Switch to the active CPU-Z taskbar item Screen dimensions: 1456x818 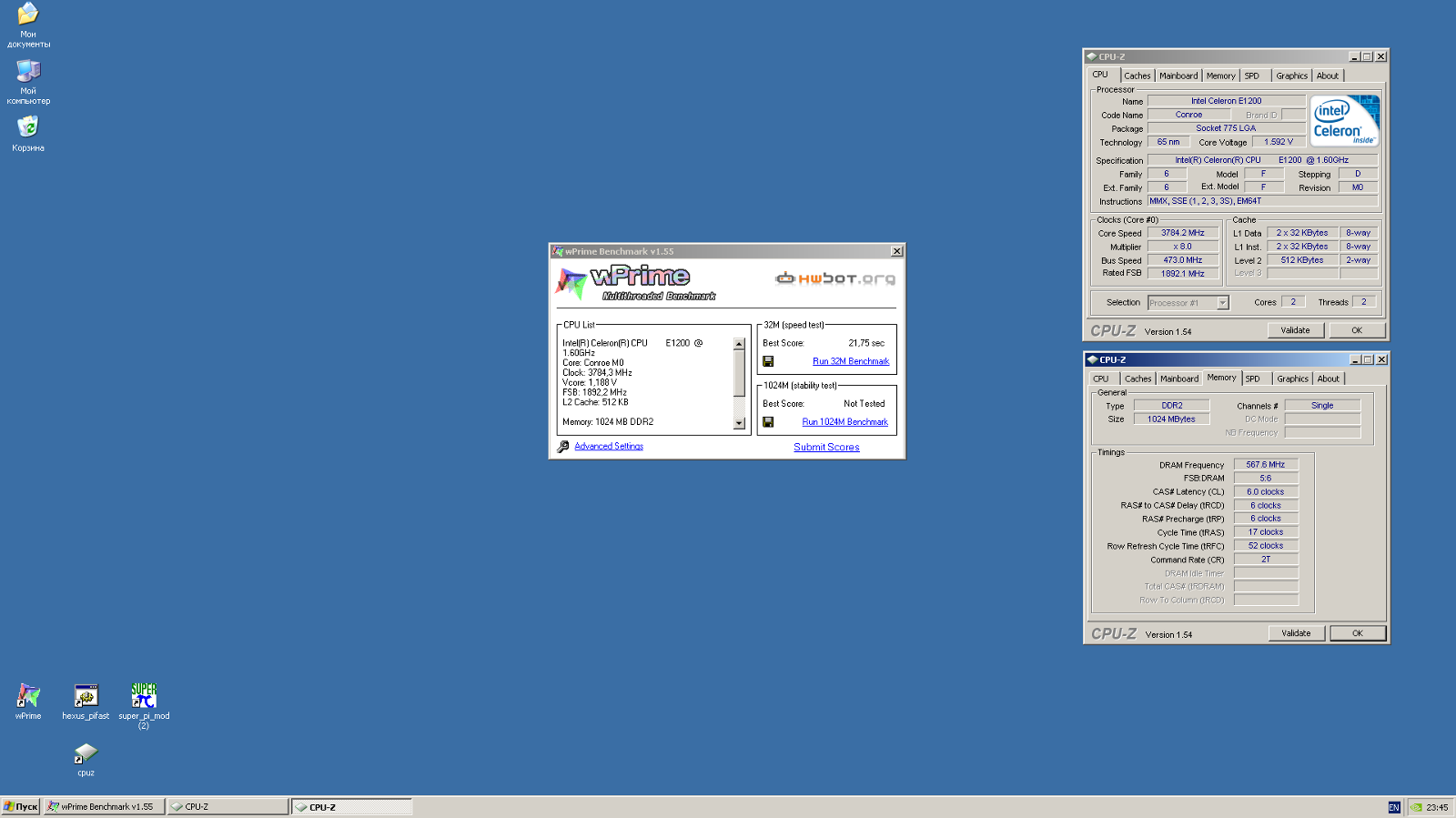pos(351,806)
